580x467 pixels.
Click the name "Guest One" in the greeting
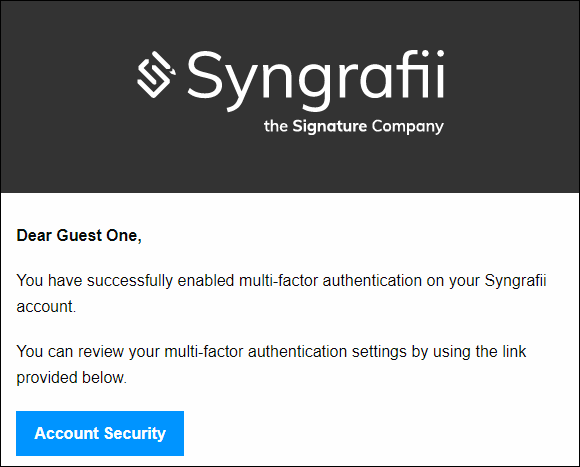[x=97, y=236]
